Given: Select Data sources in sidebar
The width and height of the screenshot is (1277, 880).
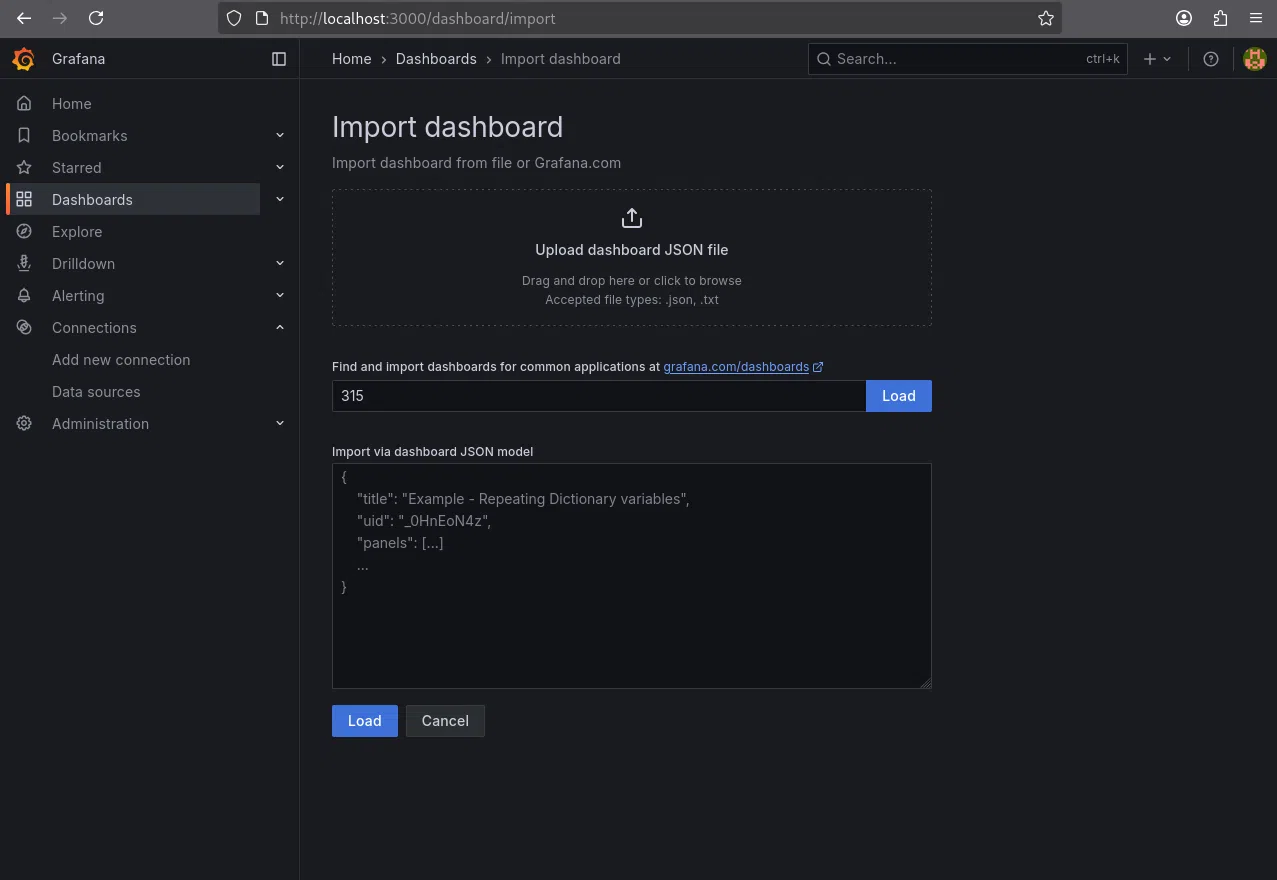Looking at the screenshot, I should [x=96, y=392].
